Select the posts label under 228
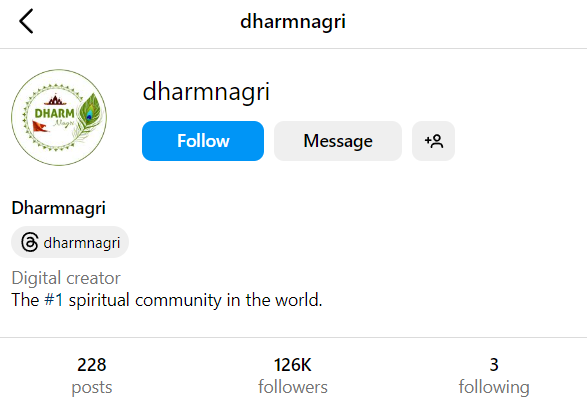The height and width of the screenshot is (407, 587). pyautogui.click(x=92, y=388)
